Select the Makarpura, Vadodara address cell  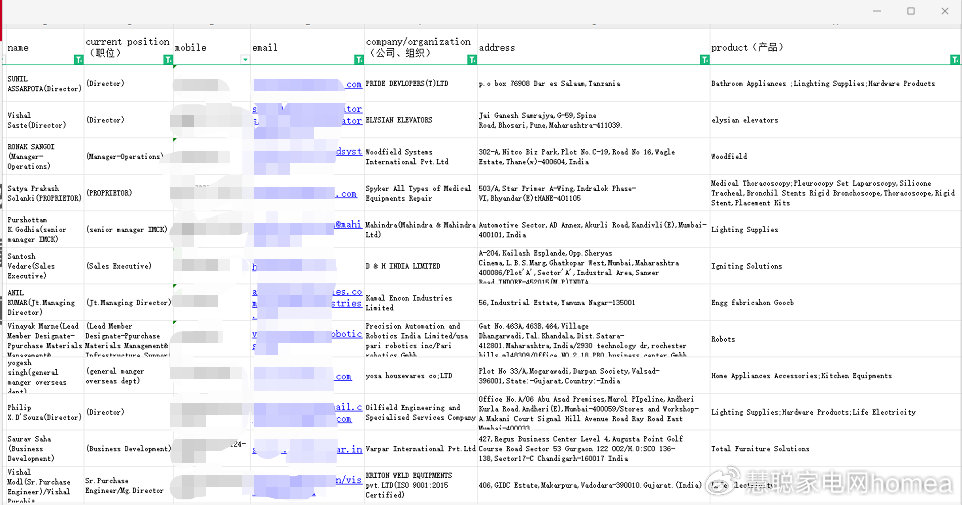pos(593,485)
